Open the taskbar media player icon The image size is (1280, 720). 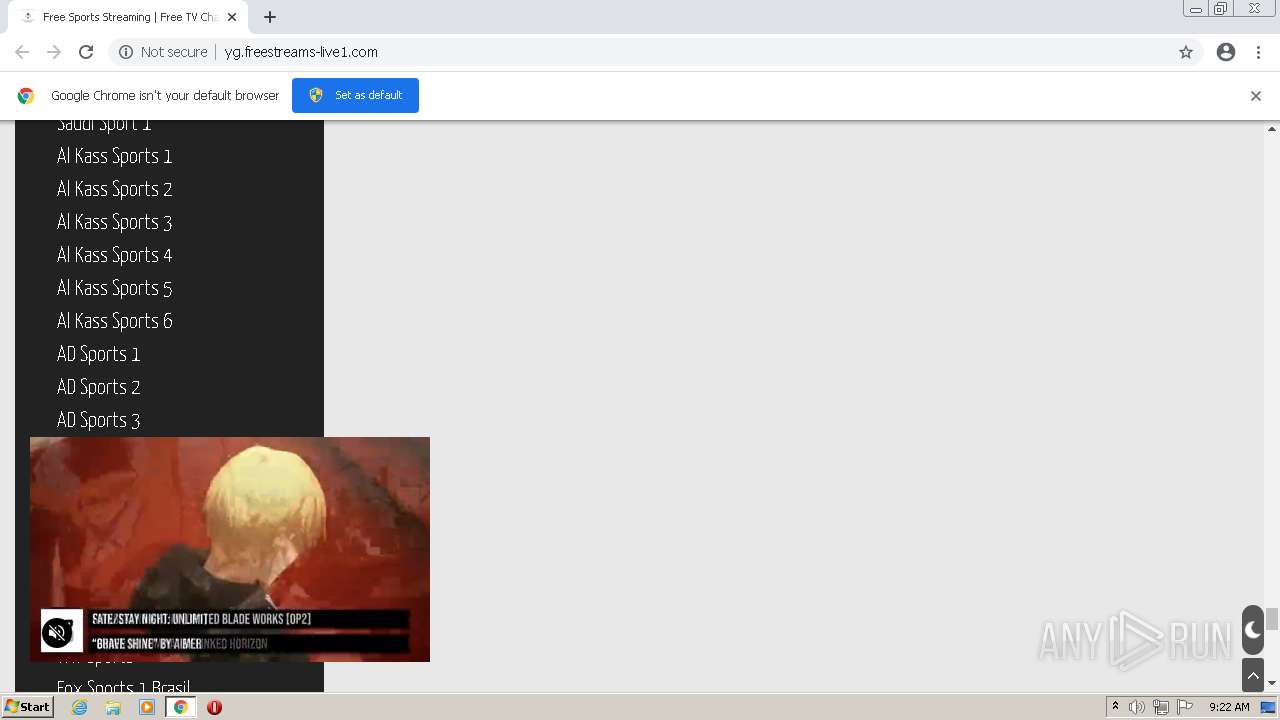(147, 707)
